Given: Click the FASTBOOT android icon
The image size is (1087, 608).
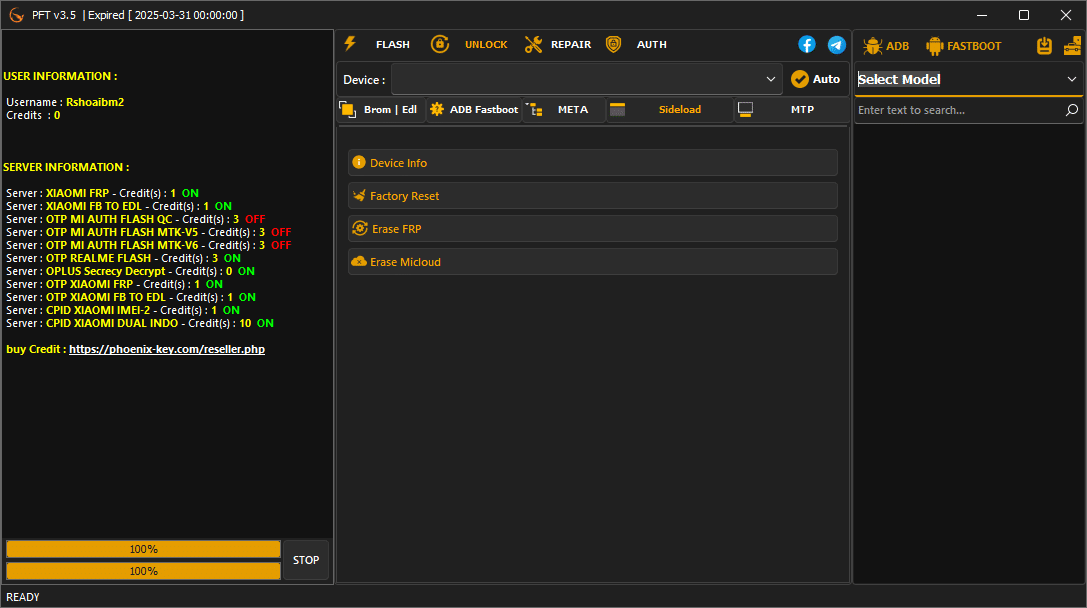Looking at the screenshot, I should click(935, 45).
